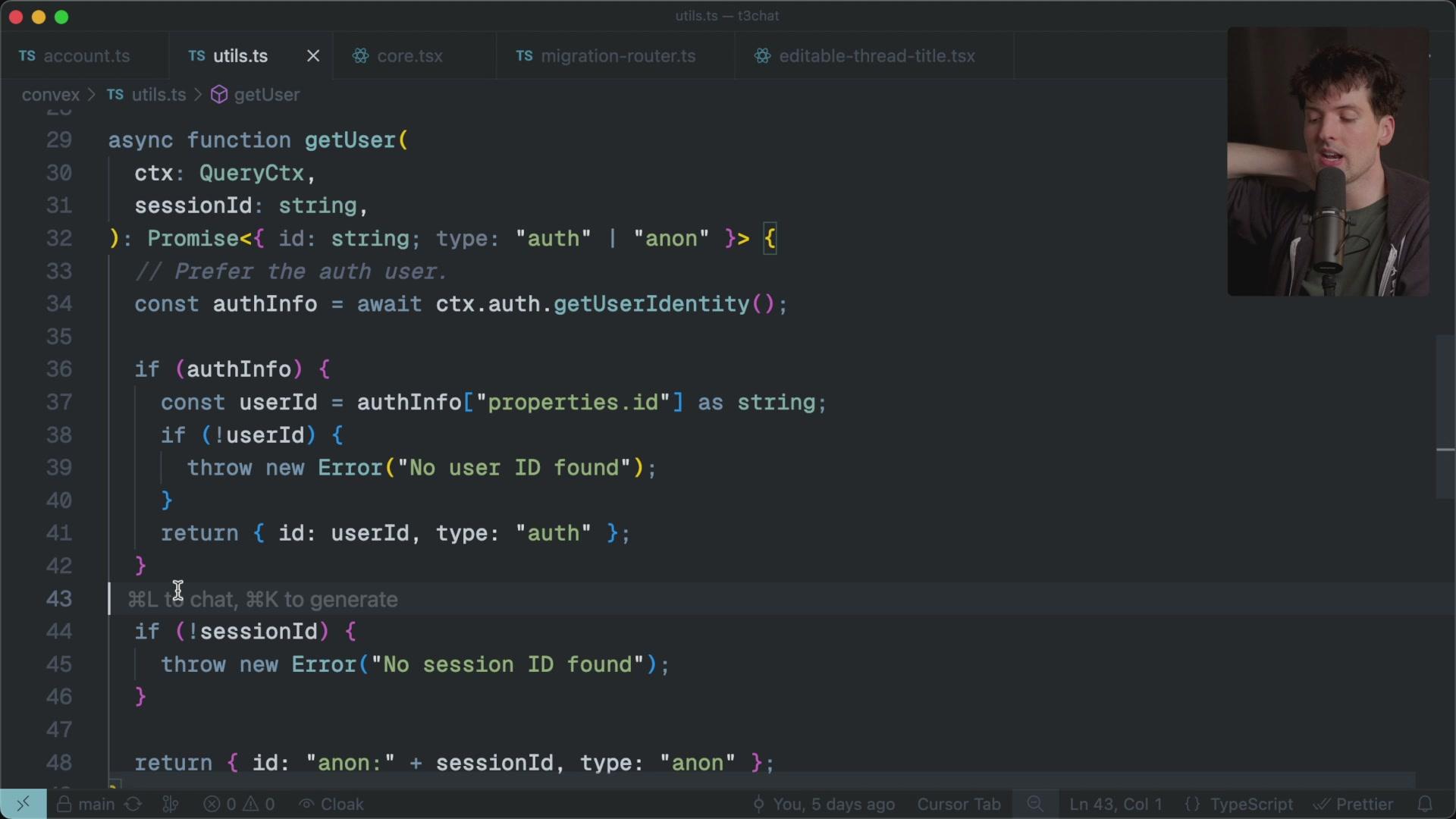Click the React icon on core.tsx tab
The height and width of the screenshot is (819, 1456).
360,56
